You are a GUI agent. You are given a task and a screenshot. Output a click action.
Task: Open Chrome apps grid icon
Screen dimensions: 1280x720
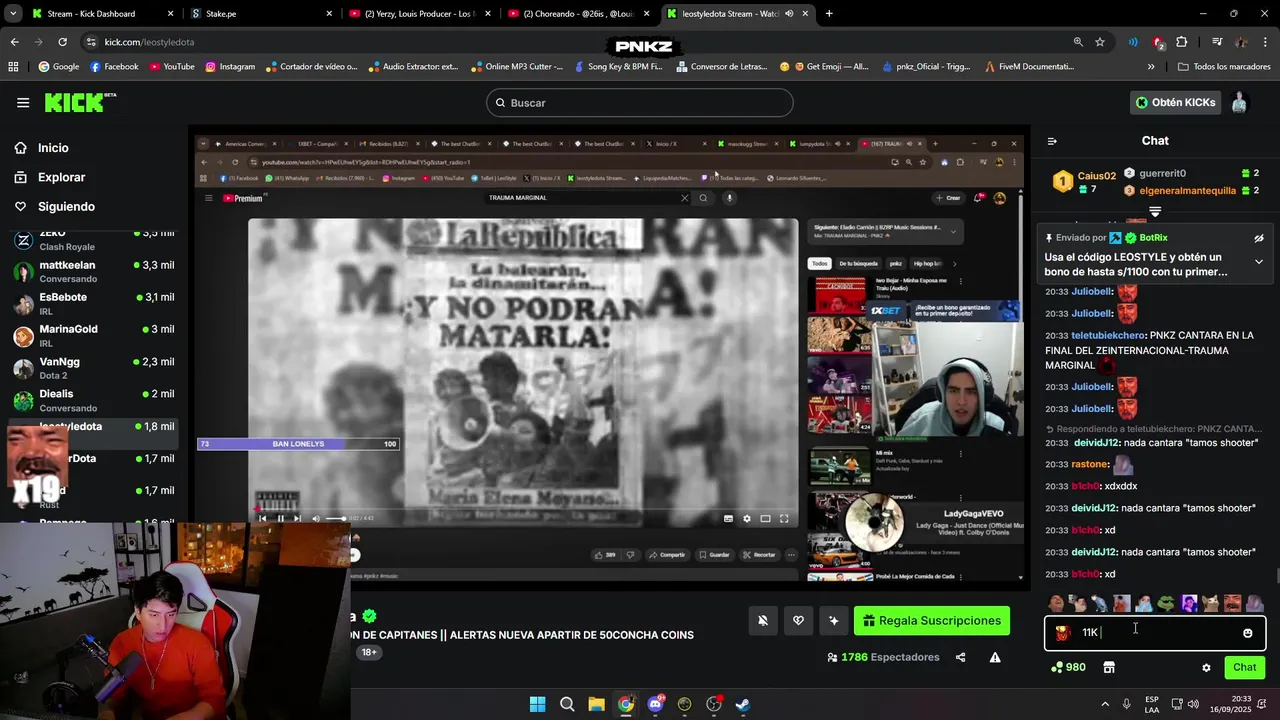pyautogui.click(x=13, y=67)
